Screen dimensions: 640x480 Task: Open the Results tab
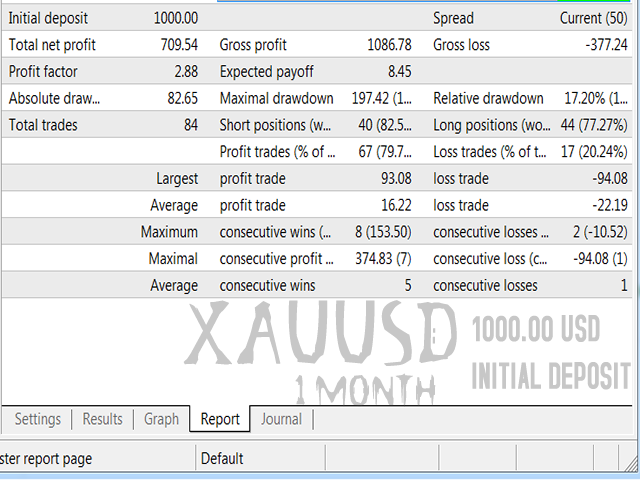tap(102, 419)
